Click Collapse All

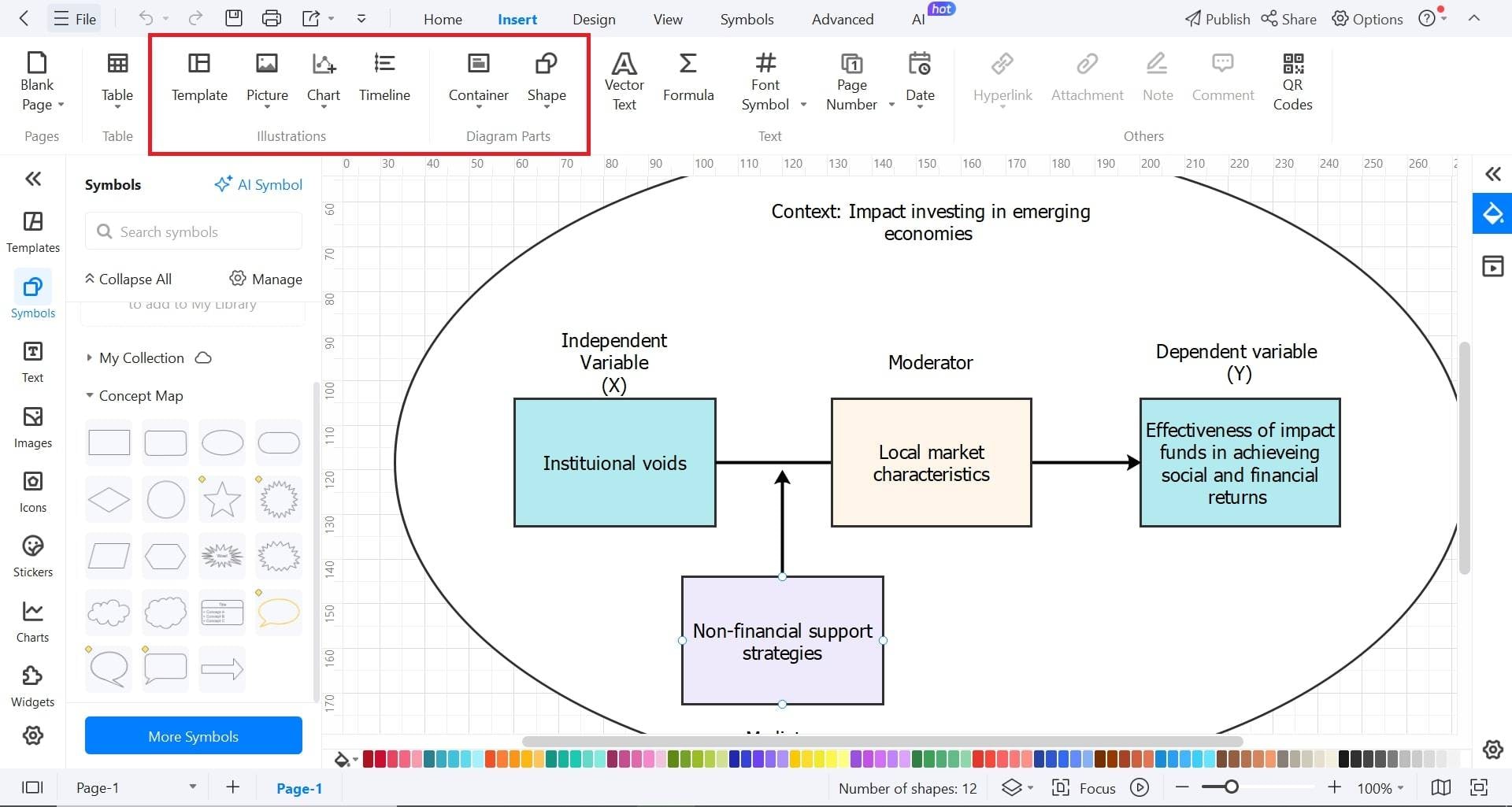[128, 279]
